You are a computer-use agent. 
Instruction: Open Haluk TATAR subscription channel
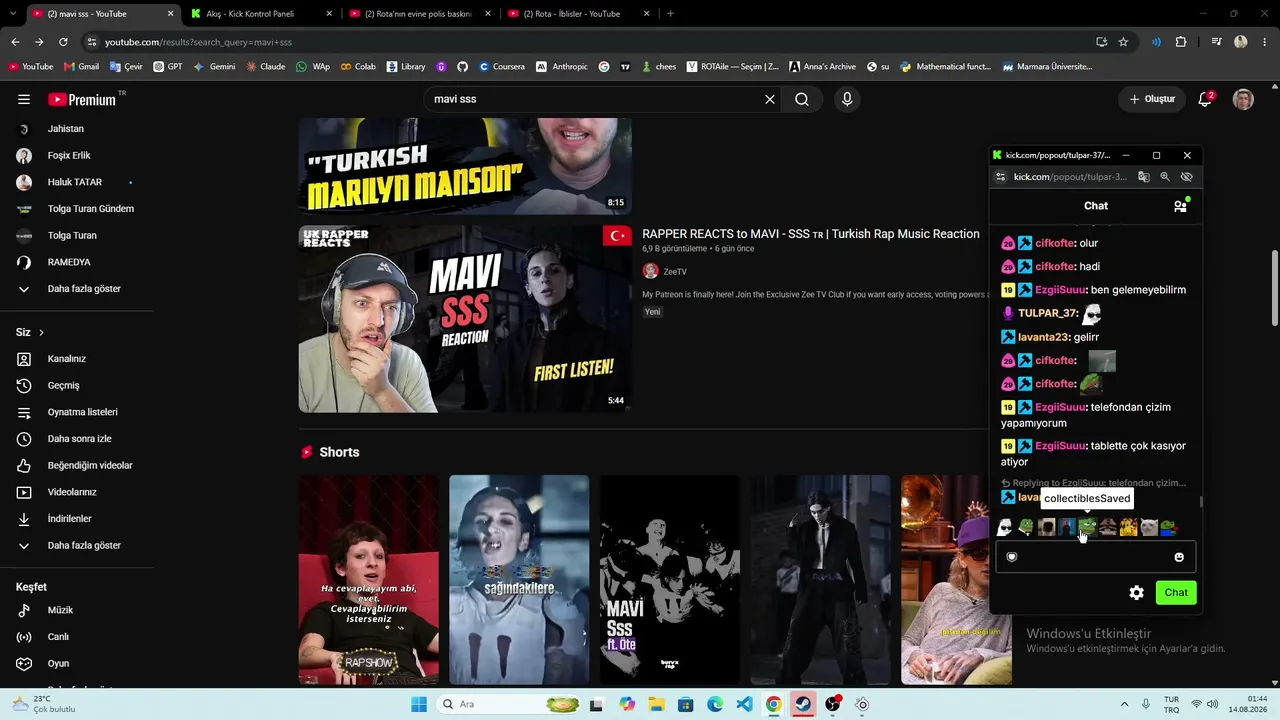pos(77,182)
